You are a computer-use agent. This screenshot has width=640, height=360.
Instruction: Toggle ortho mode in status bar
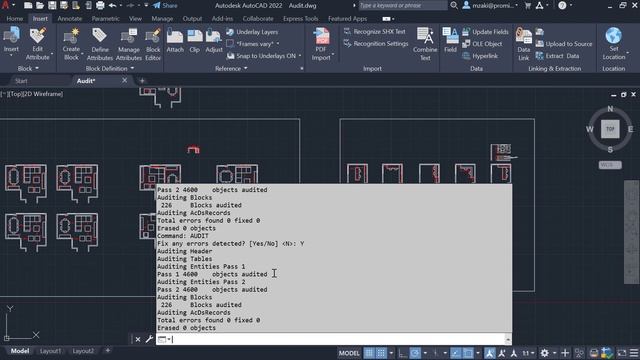click(402, 353)
